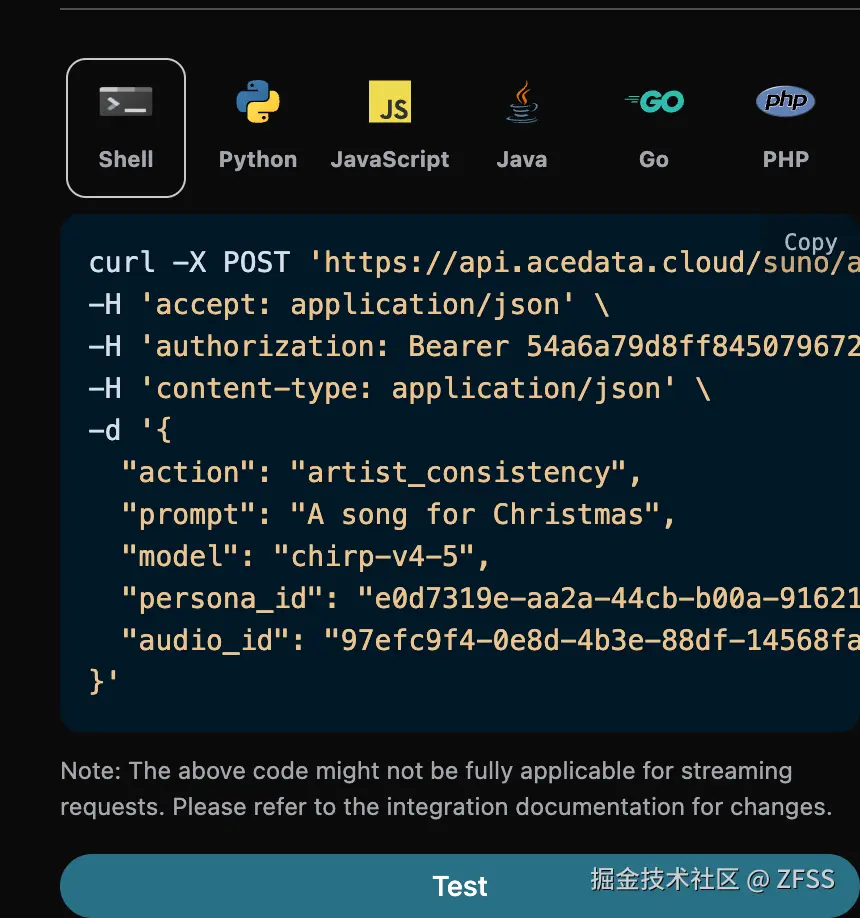Switch to the Python tab label
Viewport: 860px width, 918px height.
[258, 160]
